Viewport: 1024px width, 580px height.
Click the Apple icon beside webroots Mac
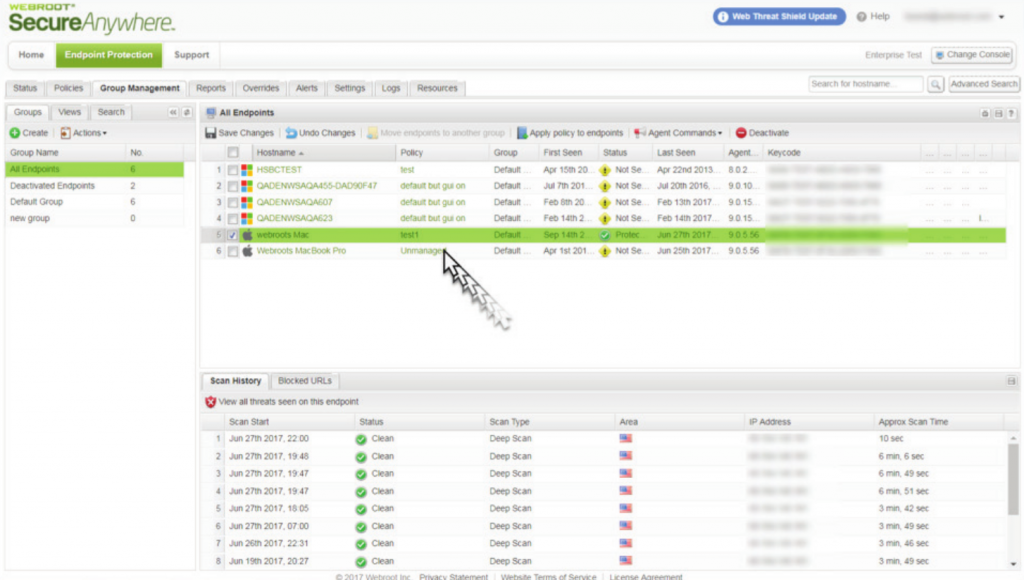tap(248, 234)
